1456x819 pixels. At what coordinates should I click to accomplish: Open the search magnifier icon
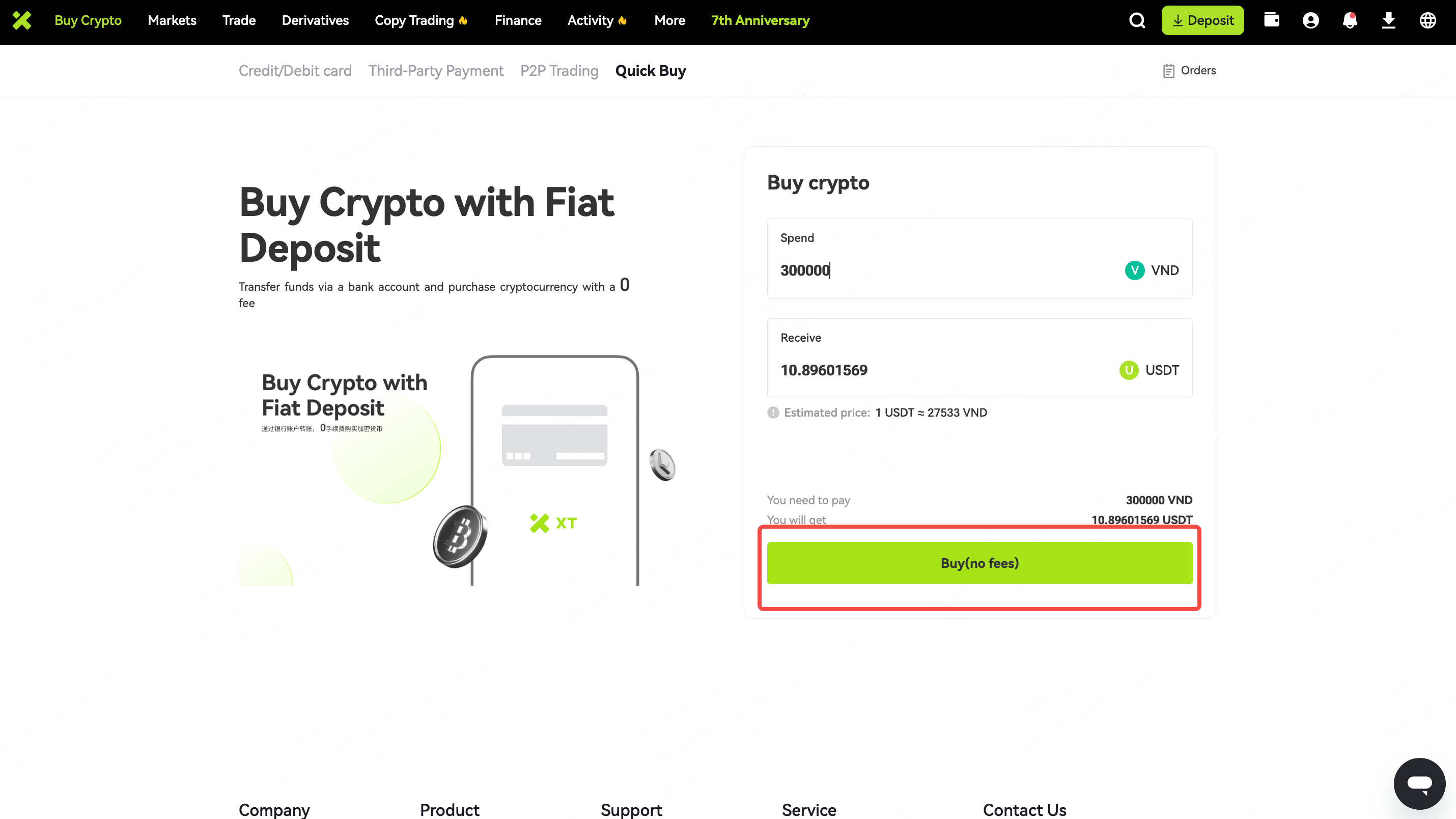1137,20
